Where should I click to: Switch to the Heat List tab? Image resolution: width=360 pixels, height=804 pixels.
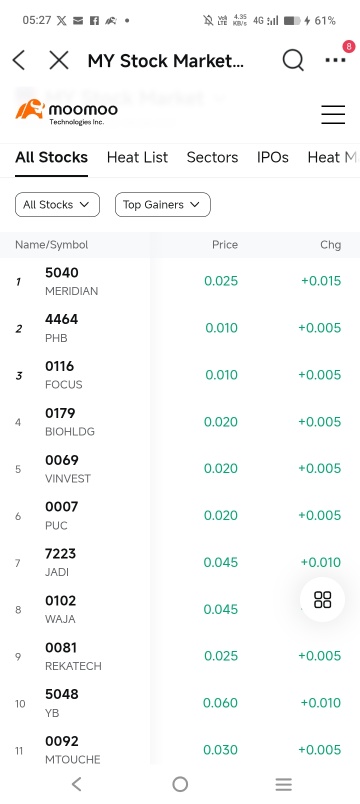click(x=137, y=157)
